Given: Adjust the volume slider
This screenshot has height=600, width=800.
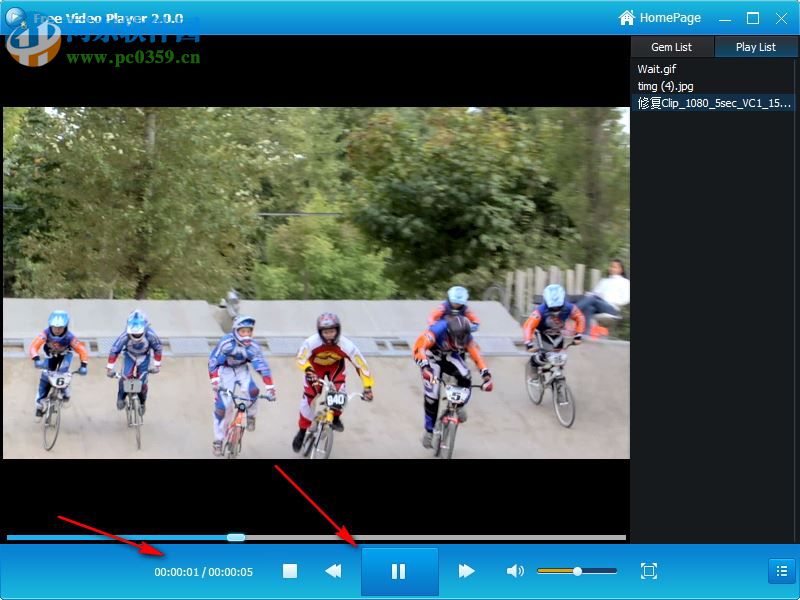Looking at the screenshot, I should click(577, 570).
